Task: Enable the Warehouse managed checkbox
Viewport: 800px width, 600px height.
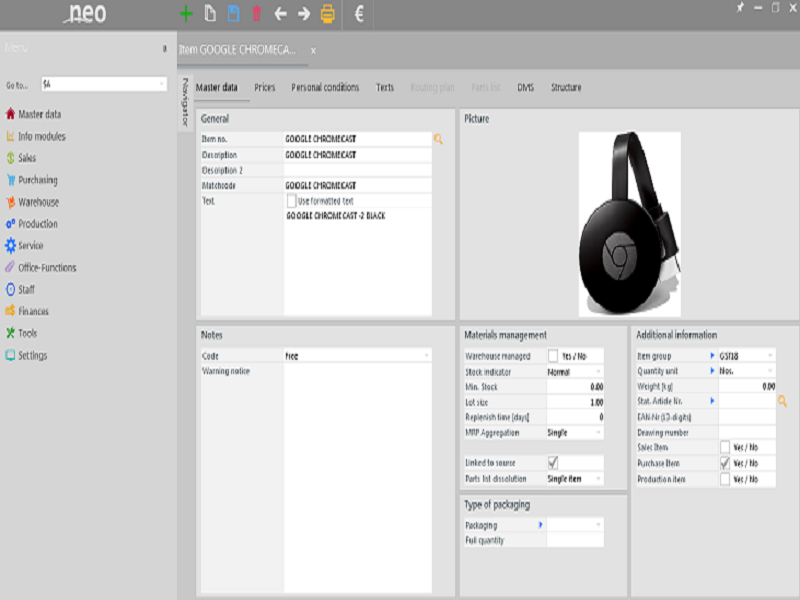Action: [x=553, y=356]
